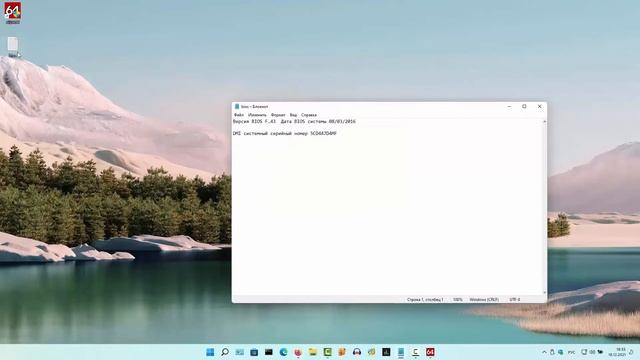The width and height of the screenshot is (640, 360).
Task: Click the line and column indicator in status bar
Action: [425, 300]
